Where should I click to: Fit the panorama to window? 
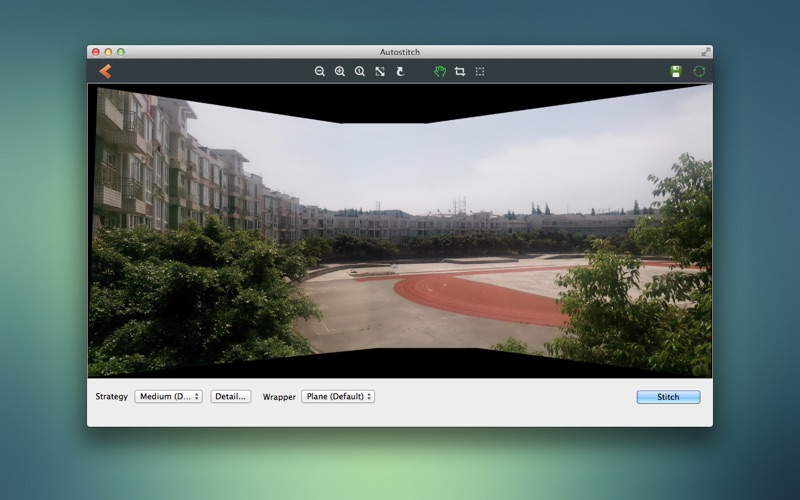(380, 71)
